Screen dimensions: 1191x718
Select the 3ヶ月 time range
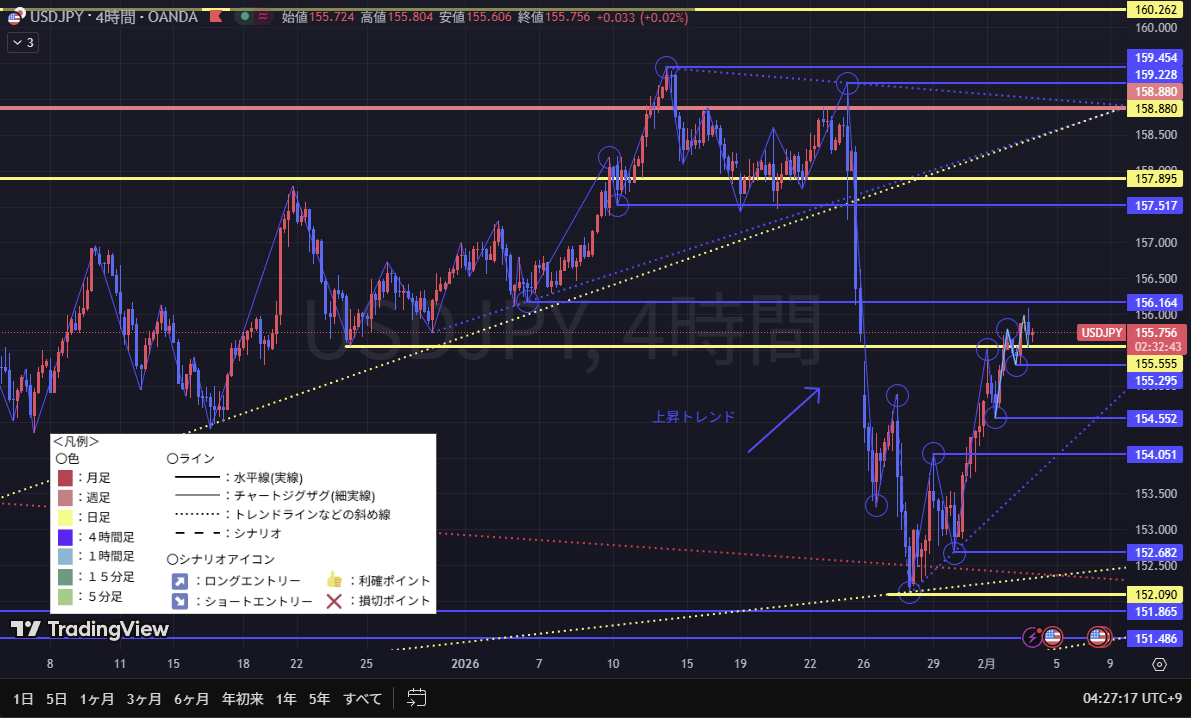pos(143,697)
